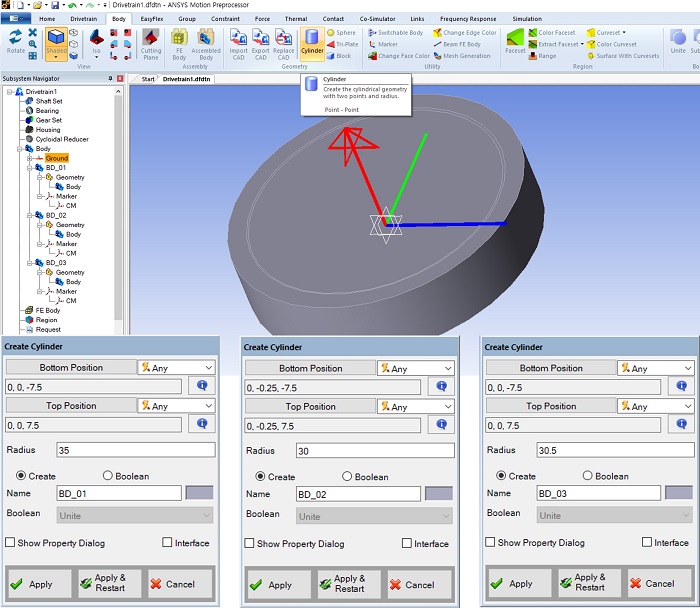The image size is (700, 608).
Task: Click the Faceset region tool
Action: [x=515, y=42]
